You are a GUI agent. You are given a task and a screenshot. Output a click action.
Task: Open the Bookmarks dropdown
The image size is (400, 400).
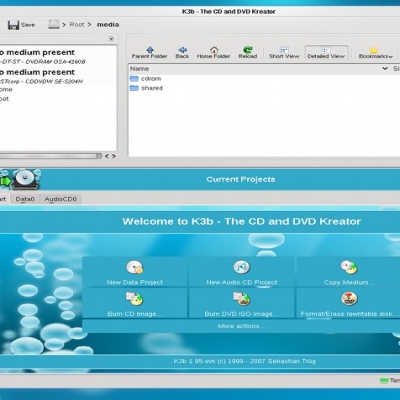point(376,53)
